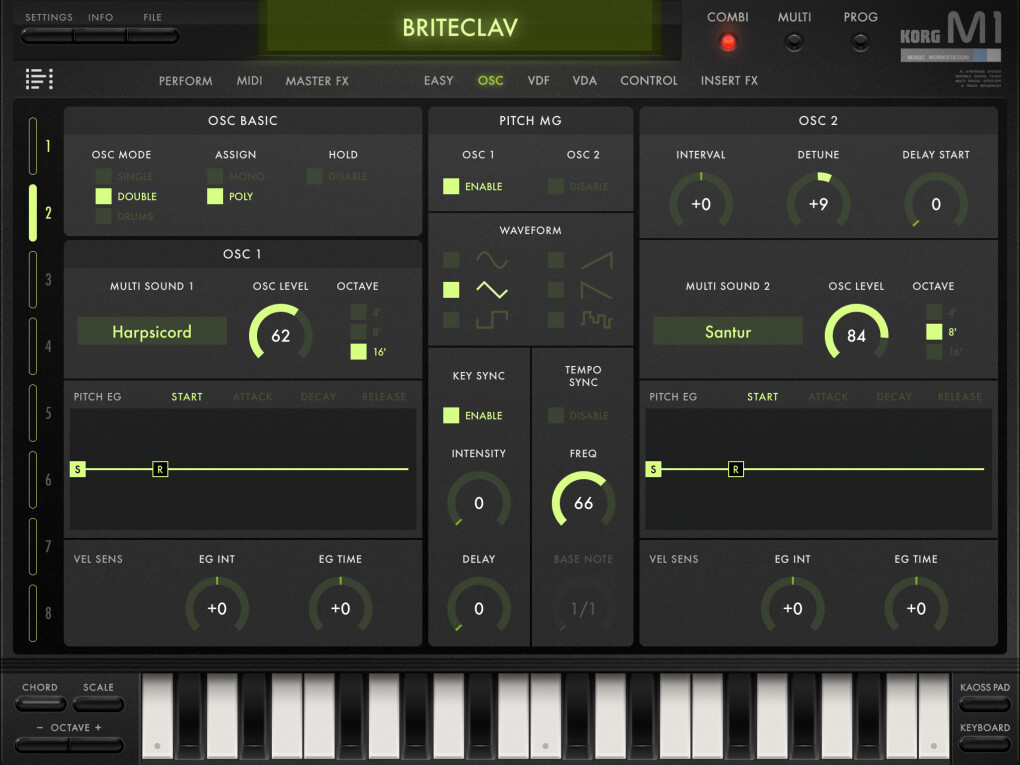
Task: Activate the MULTI mode LED button
Action: (794, 42)
